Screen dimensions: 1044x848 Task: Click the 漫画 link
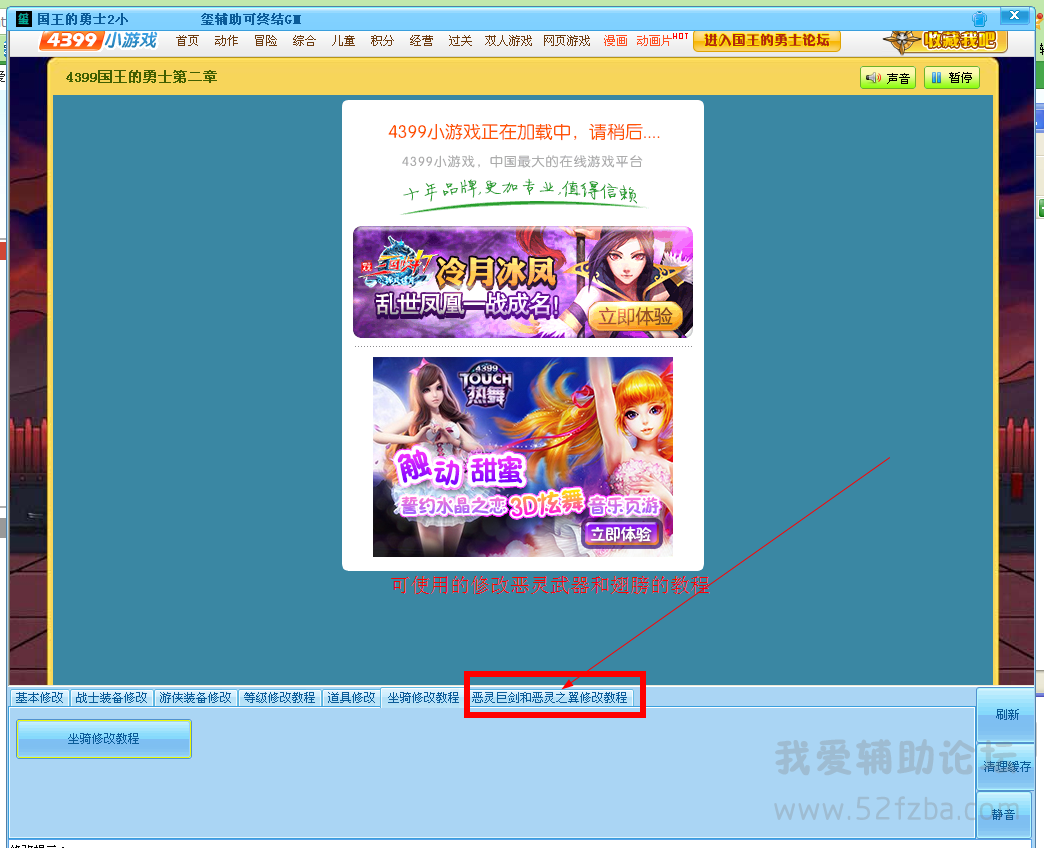pos(615,41)
